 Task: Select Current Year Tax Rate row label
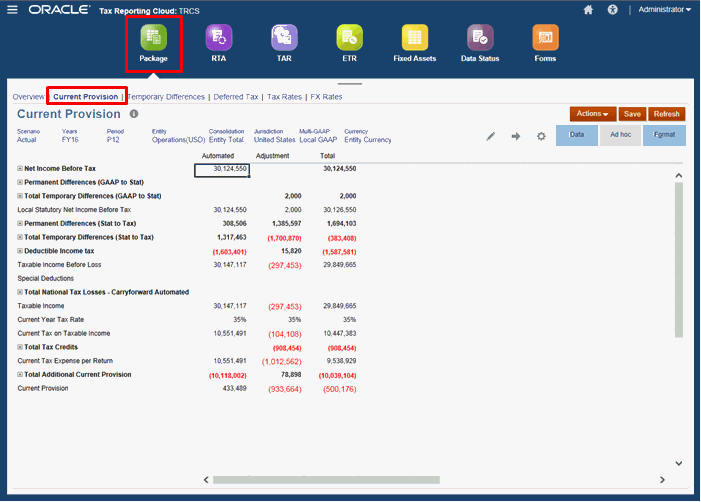click(51, 320)
